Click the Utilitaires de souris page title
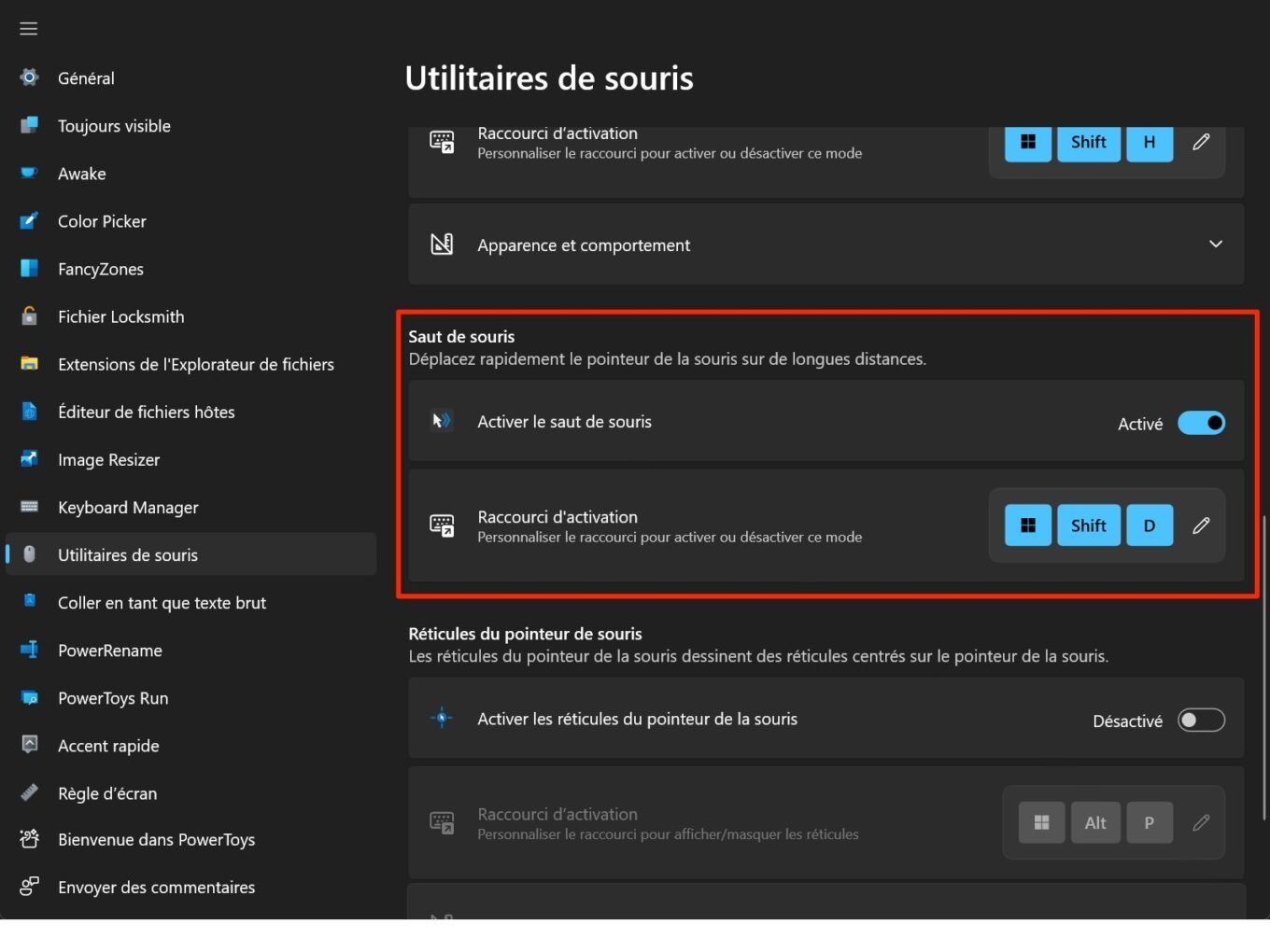Screen dimensions: 1270x952 pyautogui.click(x=549, y=77)
